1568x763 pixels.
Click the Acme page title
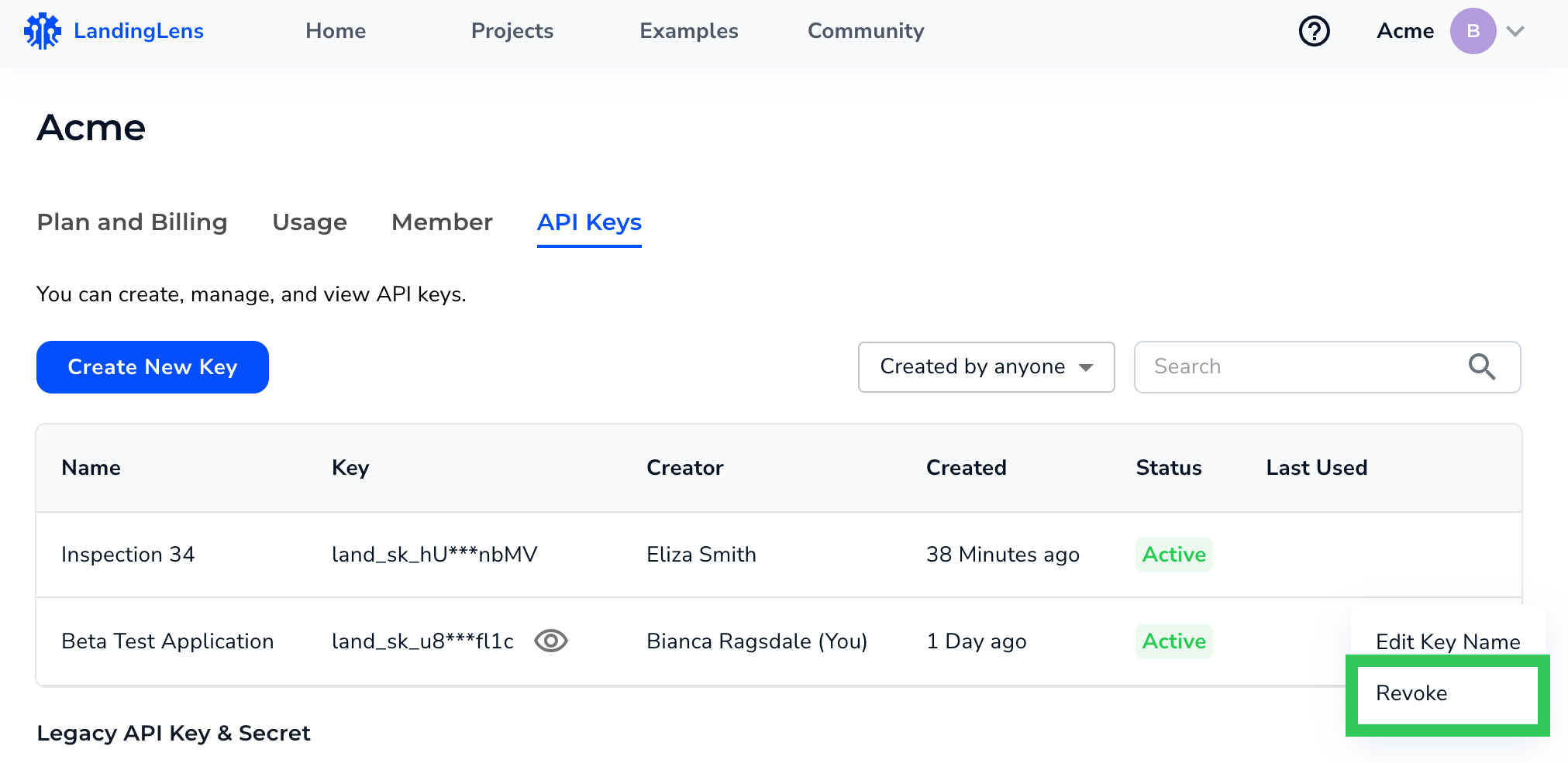click(x=91, y=128)
